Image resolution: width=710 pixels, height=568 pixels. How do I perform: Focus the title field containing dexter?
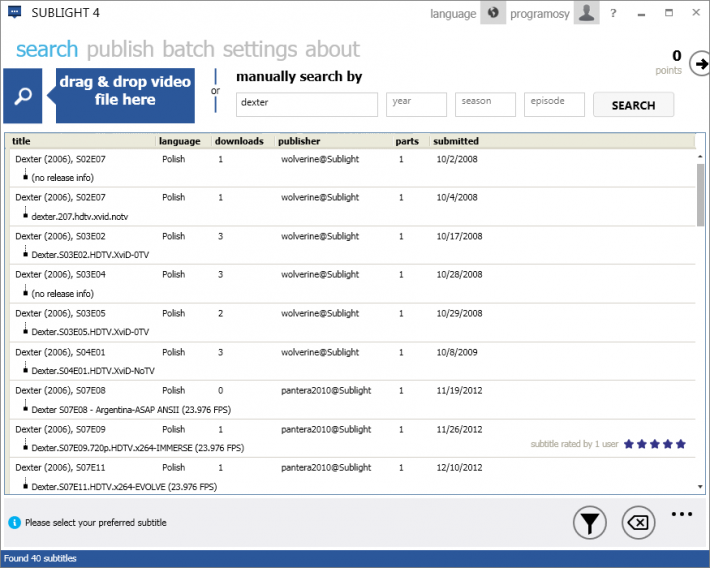(x=307, y=105)
